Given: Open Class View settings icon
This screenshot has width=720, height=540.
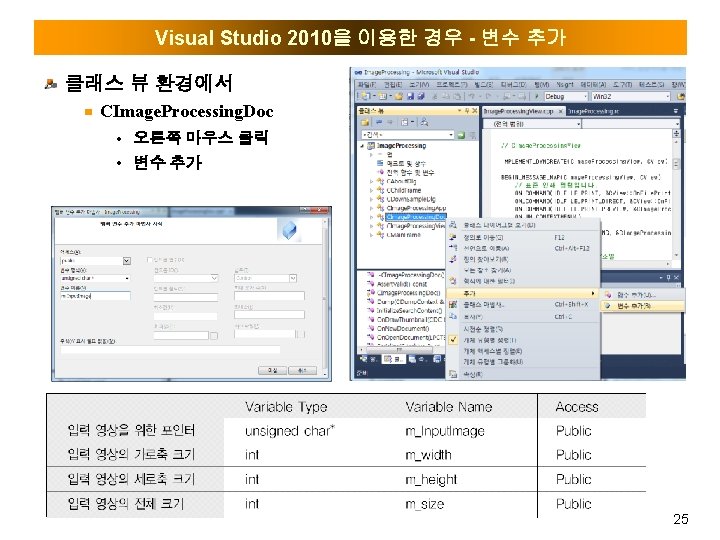Looking at the screenshot, I should click(406, 122).
